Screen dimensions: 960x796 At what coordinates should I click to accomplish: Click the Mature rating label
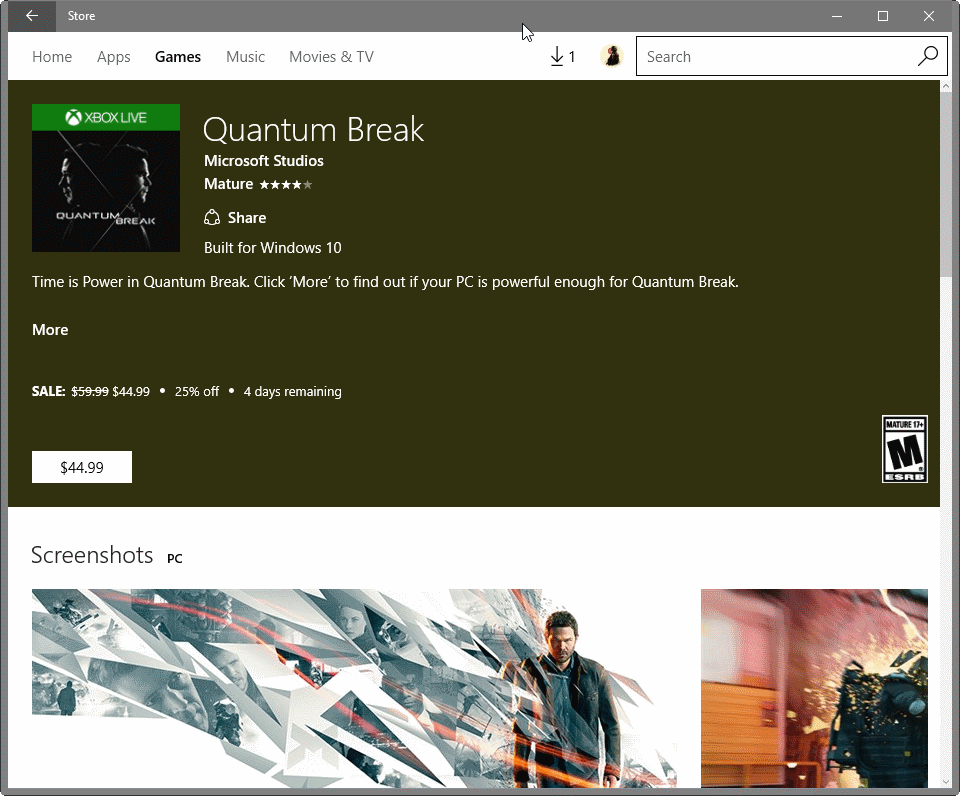[228, 184]
